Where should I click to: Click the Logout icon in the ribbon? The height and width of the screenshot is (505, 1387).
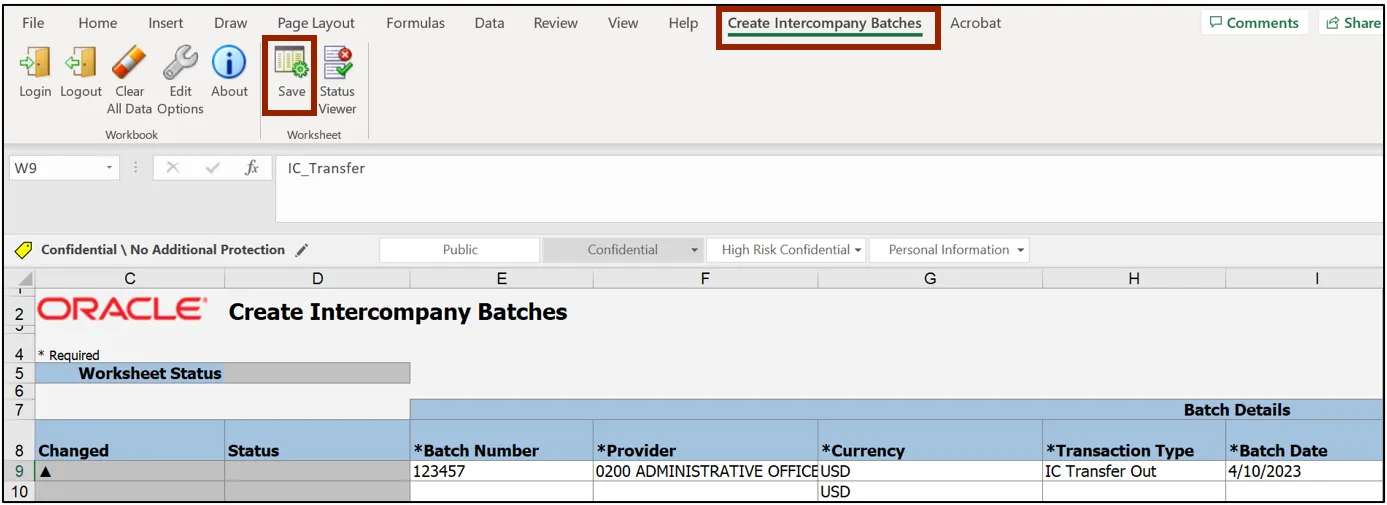(x=81, y=66)
